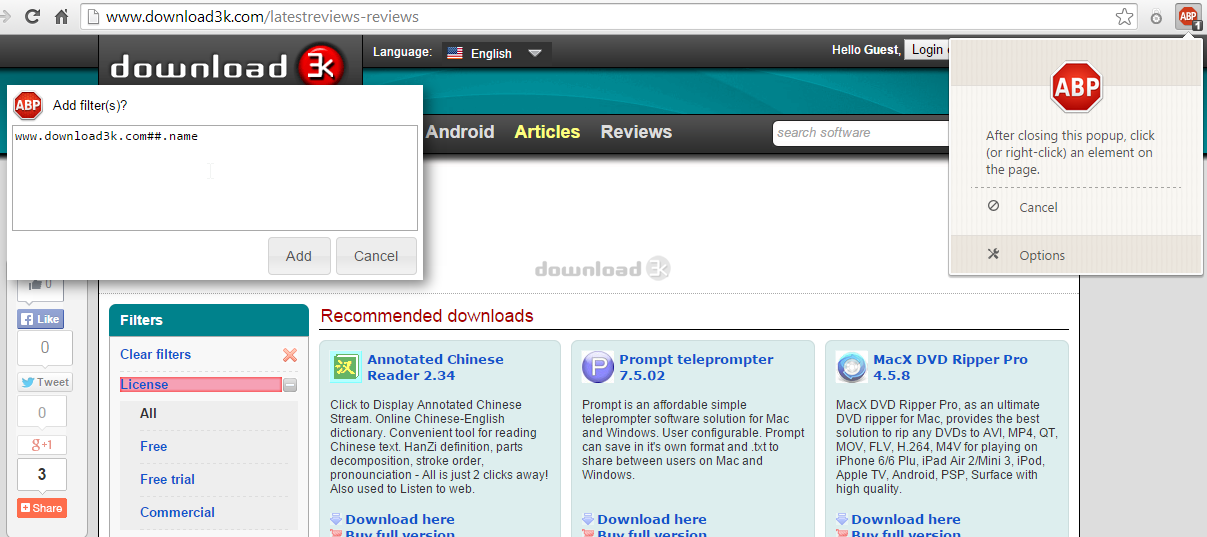Open the Android navigation tab

[x=460, y=132]
